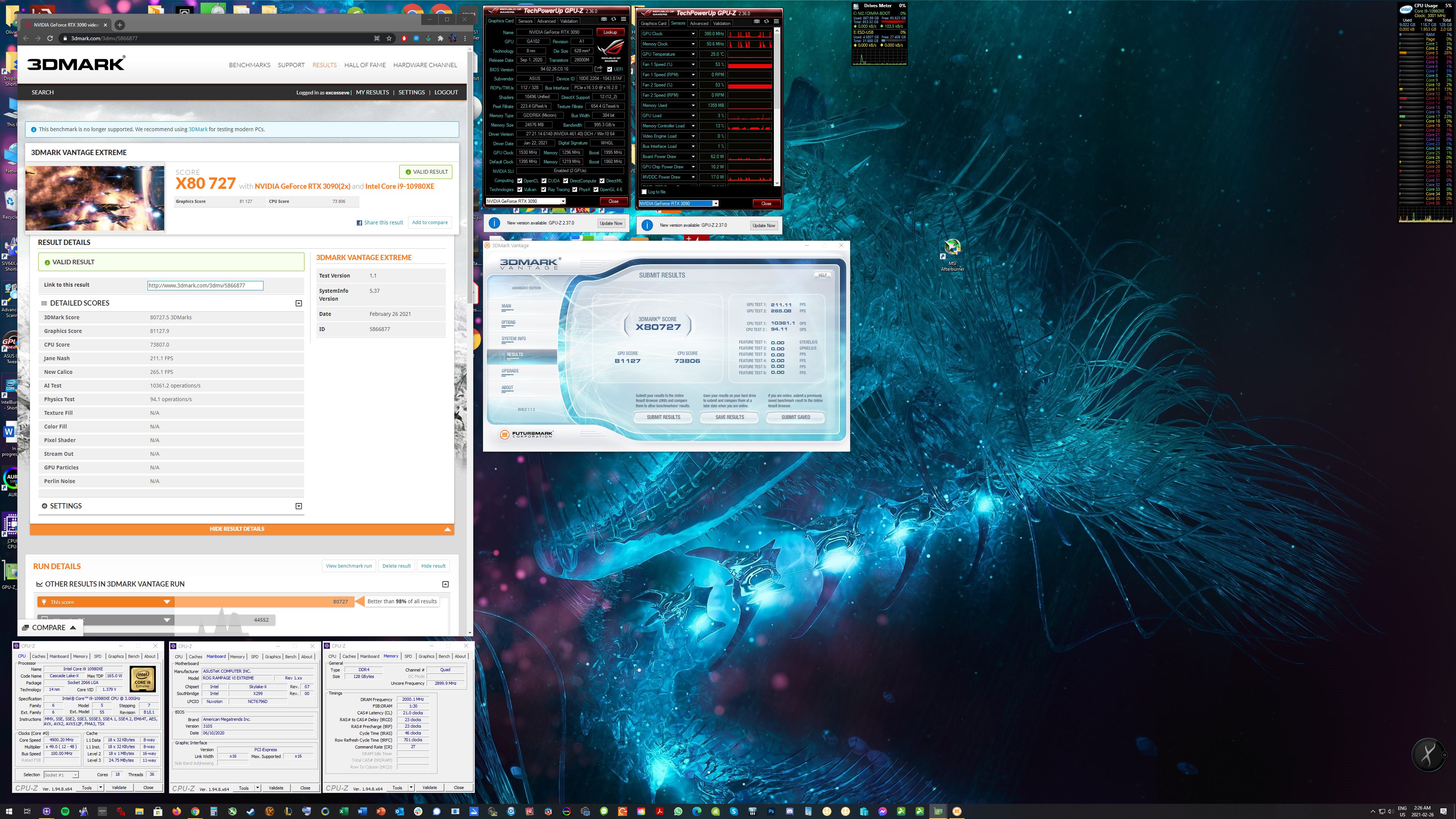Click Share this result link
Image resolution: width=1456 pixels, height=819 pixels.
pos(380,223)
